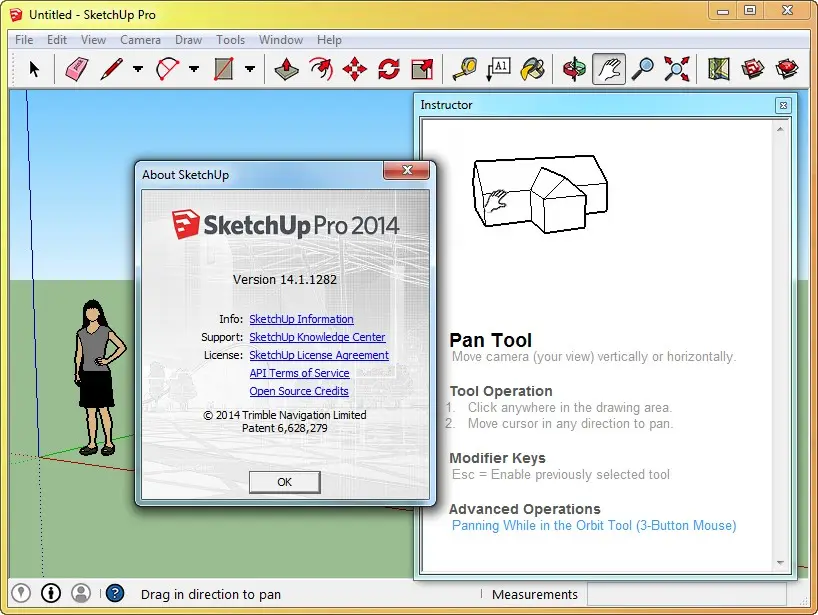
Task: Open the Rectangle tool dropdown arrow
Action: click(x=250, y=69)
